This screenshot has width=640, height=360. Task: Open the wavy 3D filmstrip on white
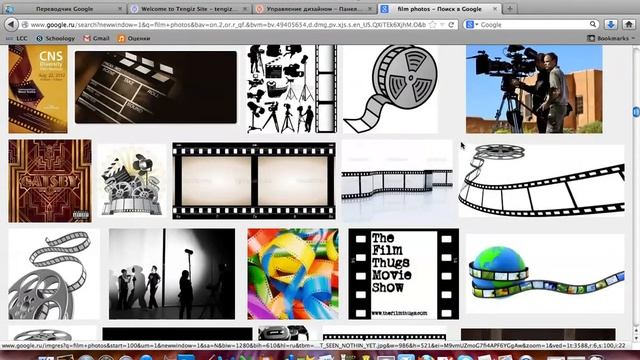[x=397, y=181]
